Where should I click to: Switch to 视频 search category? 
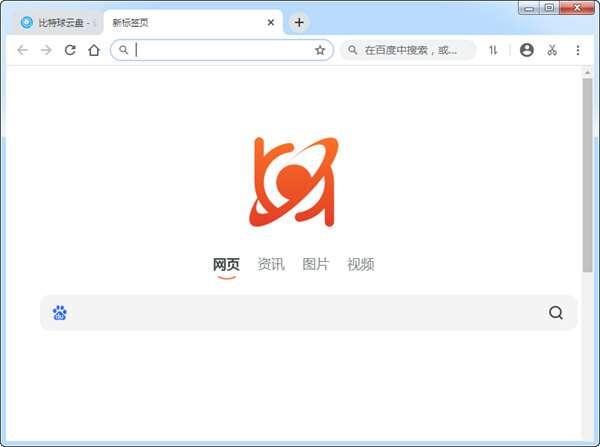[361, 265]
